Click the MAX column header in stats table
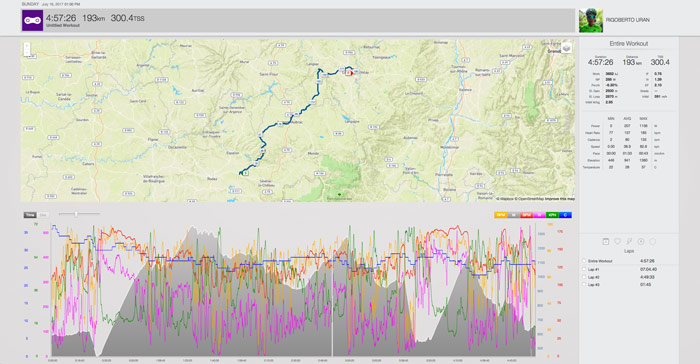Screen dimensions: 700x364 643,119
